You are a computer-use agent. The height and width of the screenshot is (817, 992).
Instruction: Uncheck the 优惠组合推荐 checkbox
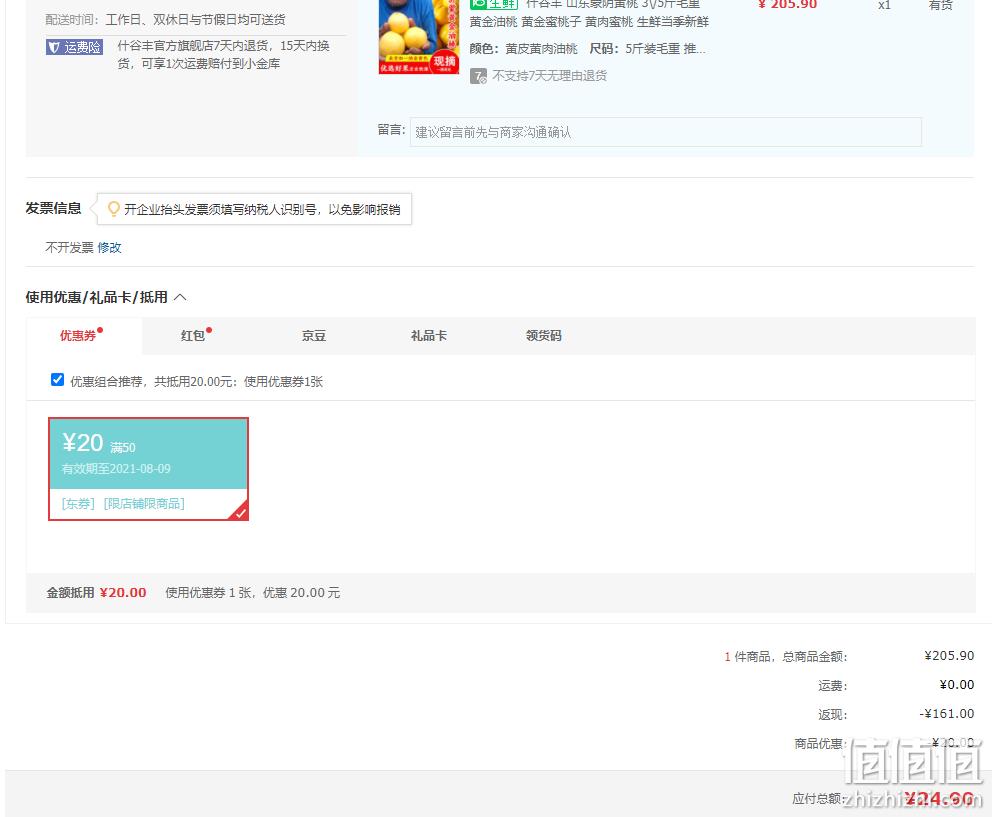click(57, 380)
